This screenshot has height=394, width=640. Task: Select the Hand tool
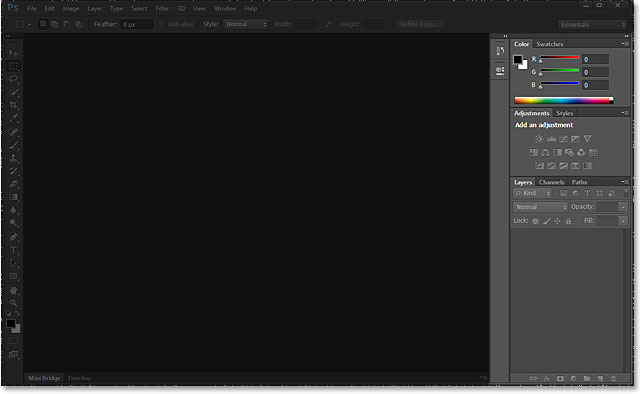[x=13, y=290]
